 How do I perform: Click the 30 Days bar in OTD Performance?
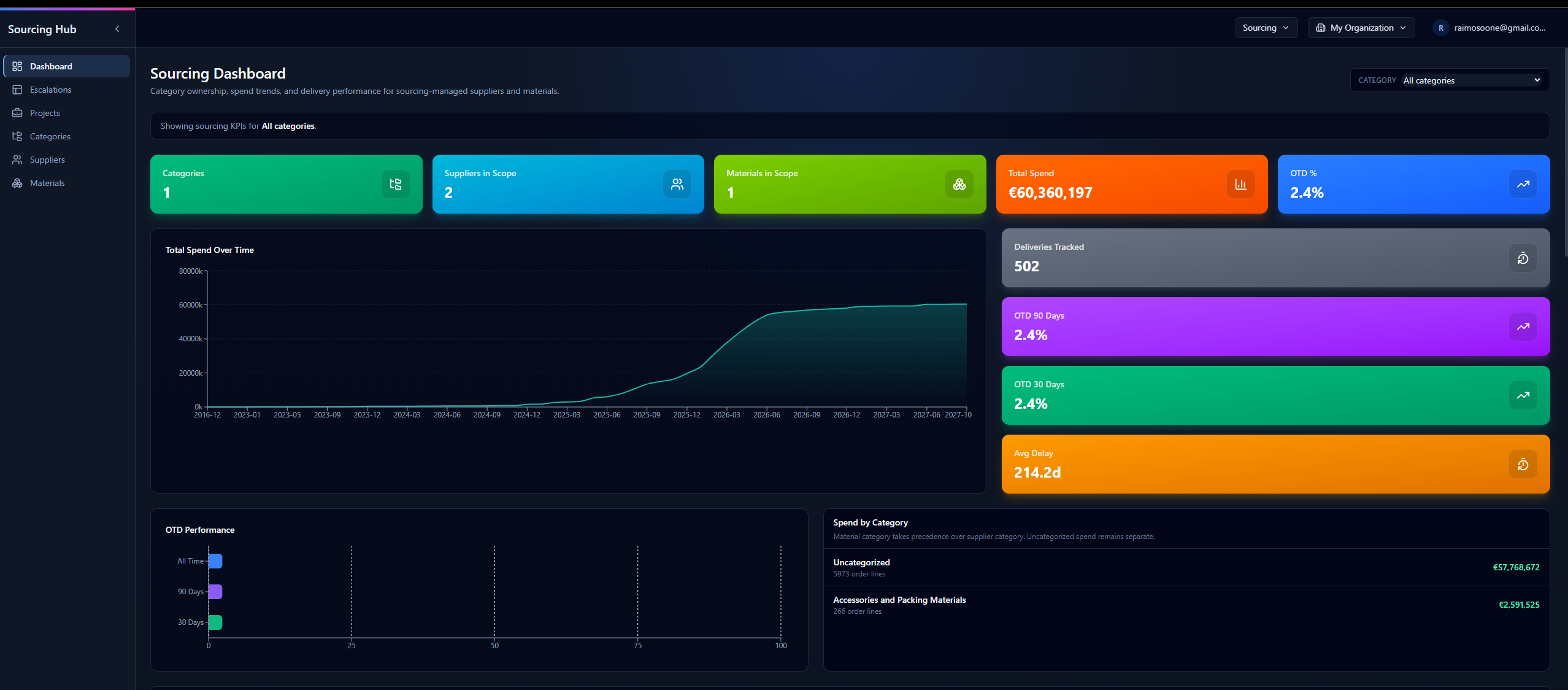(x=214, y=622)
